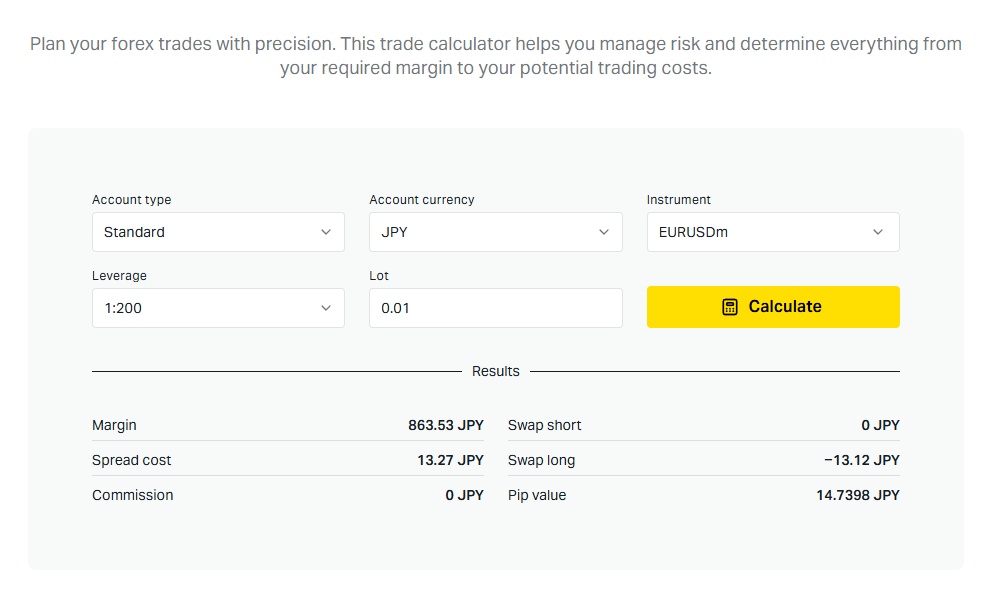The height and width of the screenshot is (600, 1000).
Task: Open the Instrument dropdown showing EURUSDm
Action: 772,232
